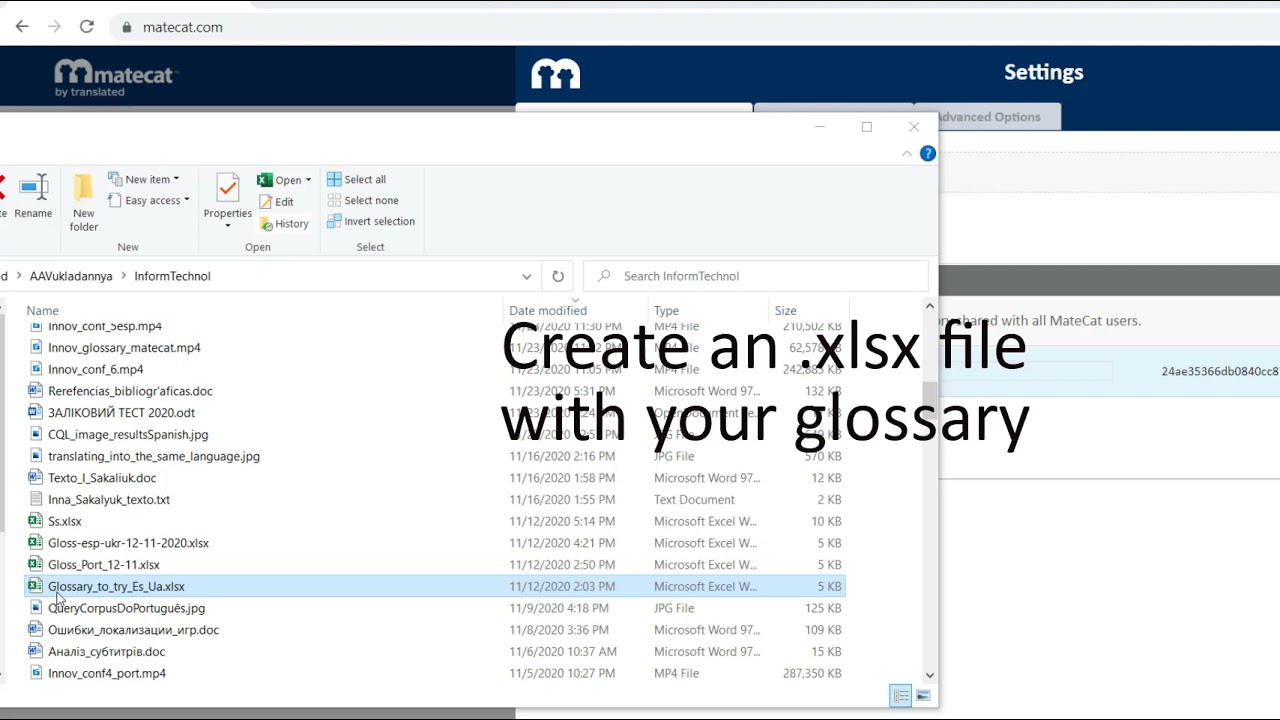Select file Gloss_Port_12-11.xlsx
Viewport: 1280px width, 720px height.
(x=104, y=565)
